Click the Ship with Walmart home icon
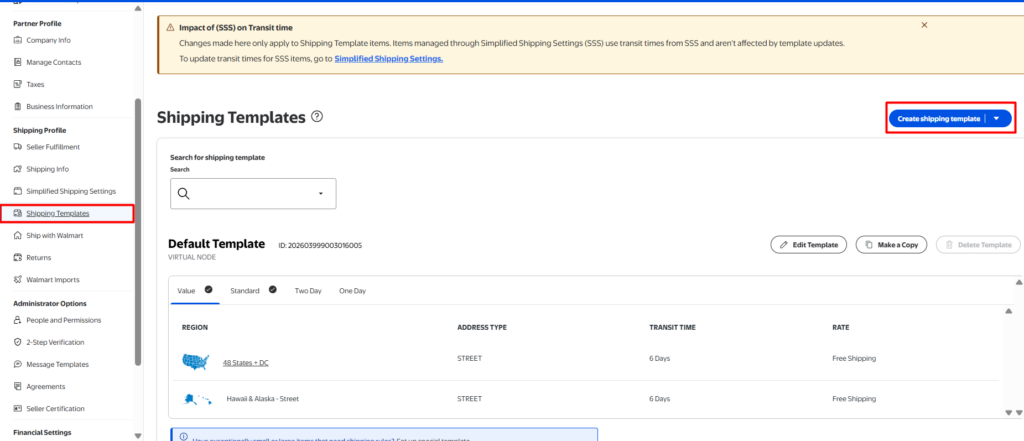The height and width of the screenshot is (441, 1024). 18,235
